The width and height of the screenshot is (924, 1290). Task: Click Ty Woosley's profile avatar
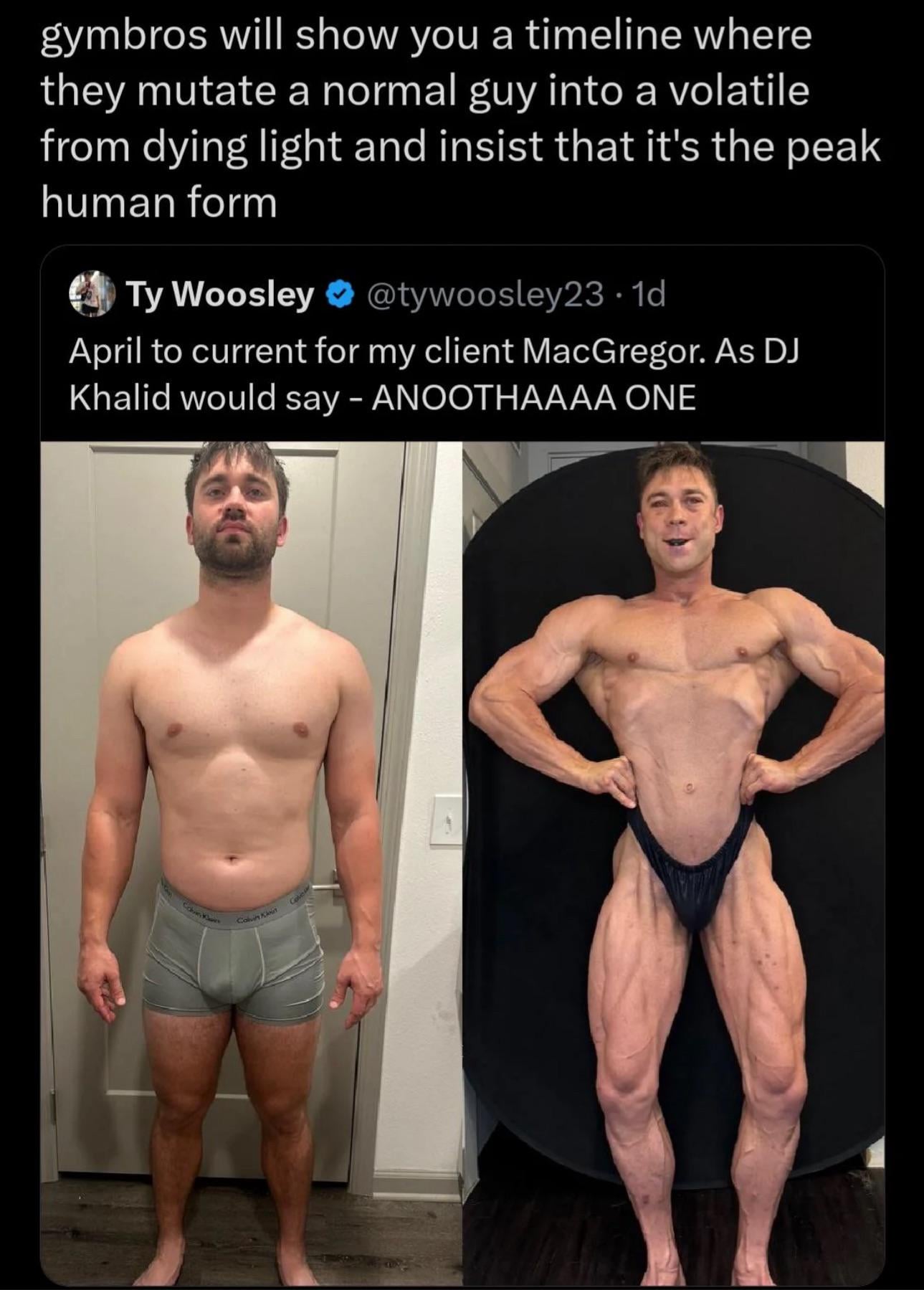click(92, 294)
